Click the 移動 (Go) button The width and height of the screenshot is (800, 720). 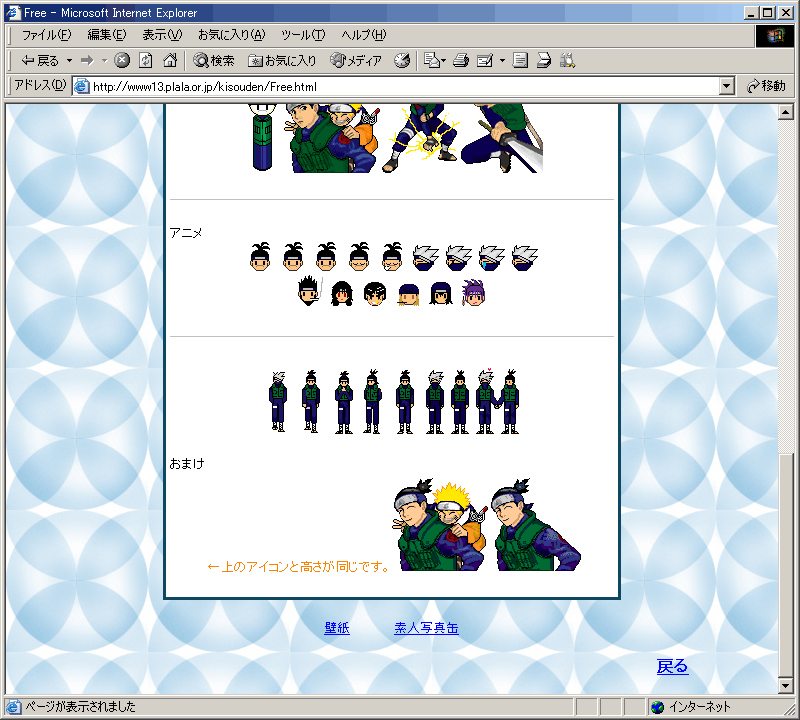click(766, 86)
